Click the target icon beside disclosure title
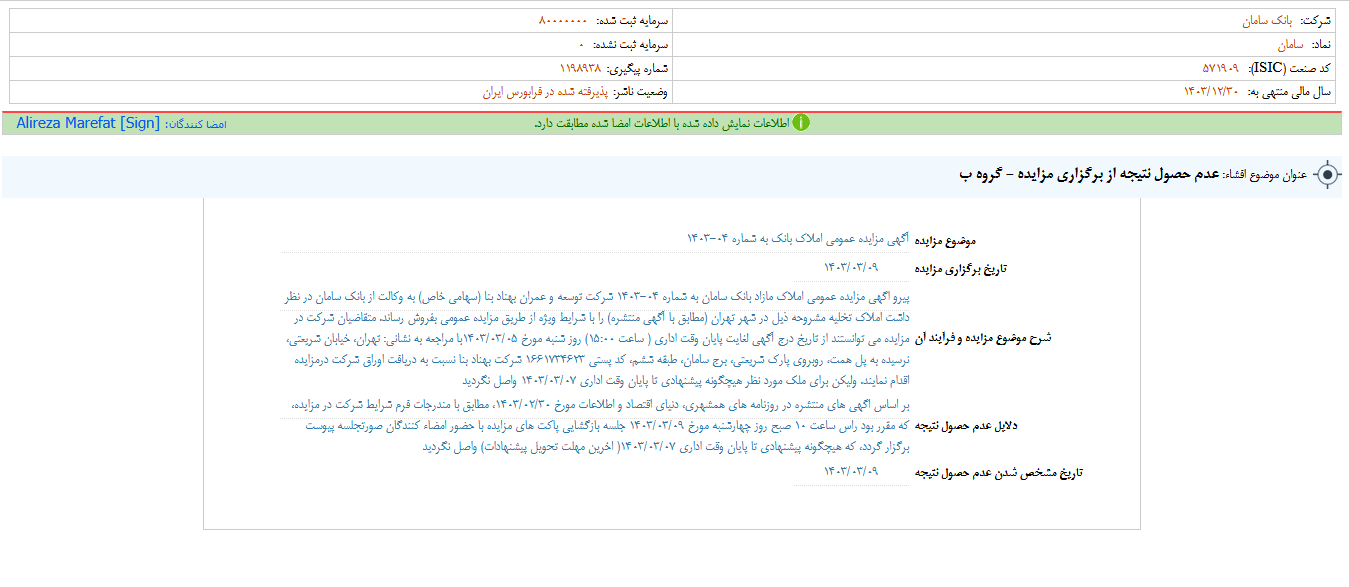The height and width of the screenshot is (587, 1349). 1327,175
